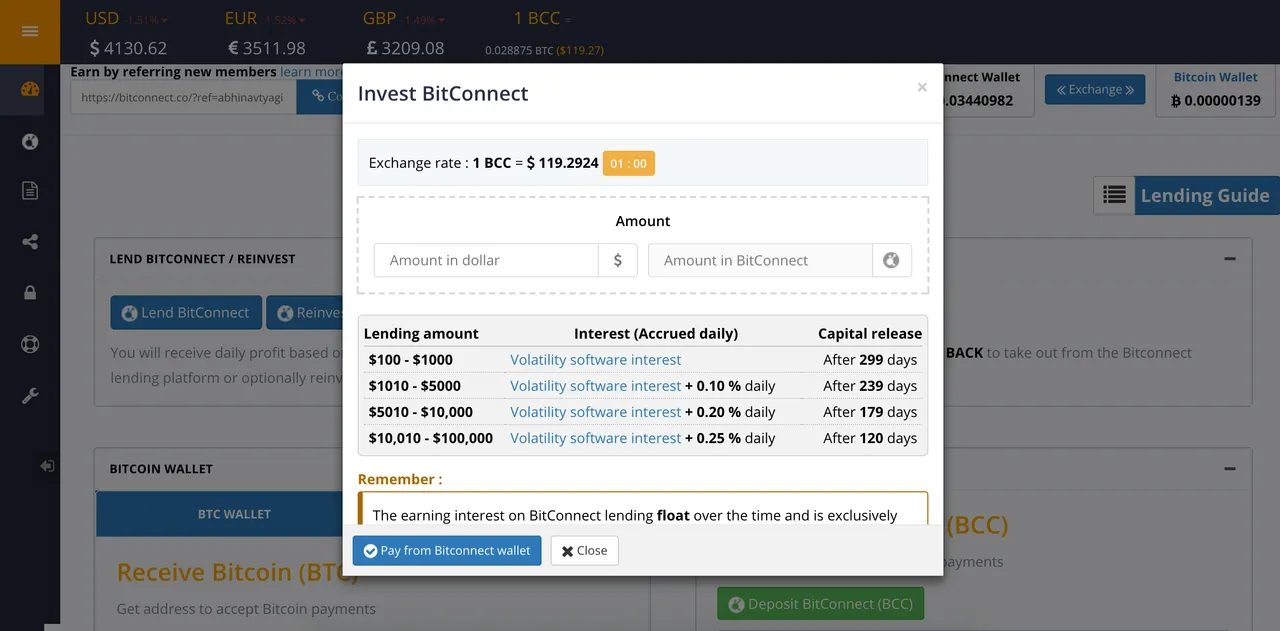Click the BitConnect coin addon icon
Screen dimensions: 1280x631
[x=891, y=260]
